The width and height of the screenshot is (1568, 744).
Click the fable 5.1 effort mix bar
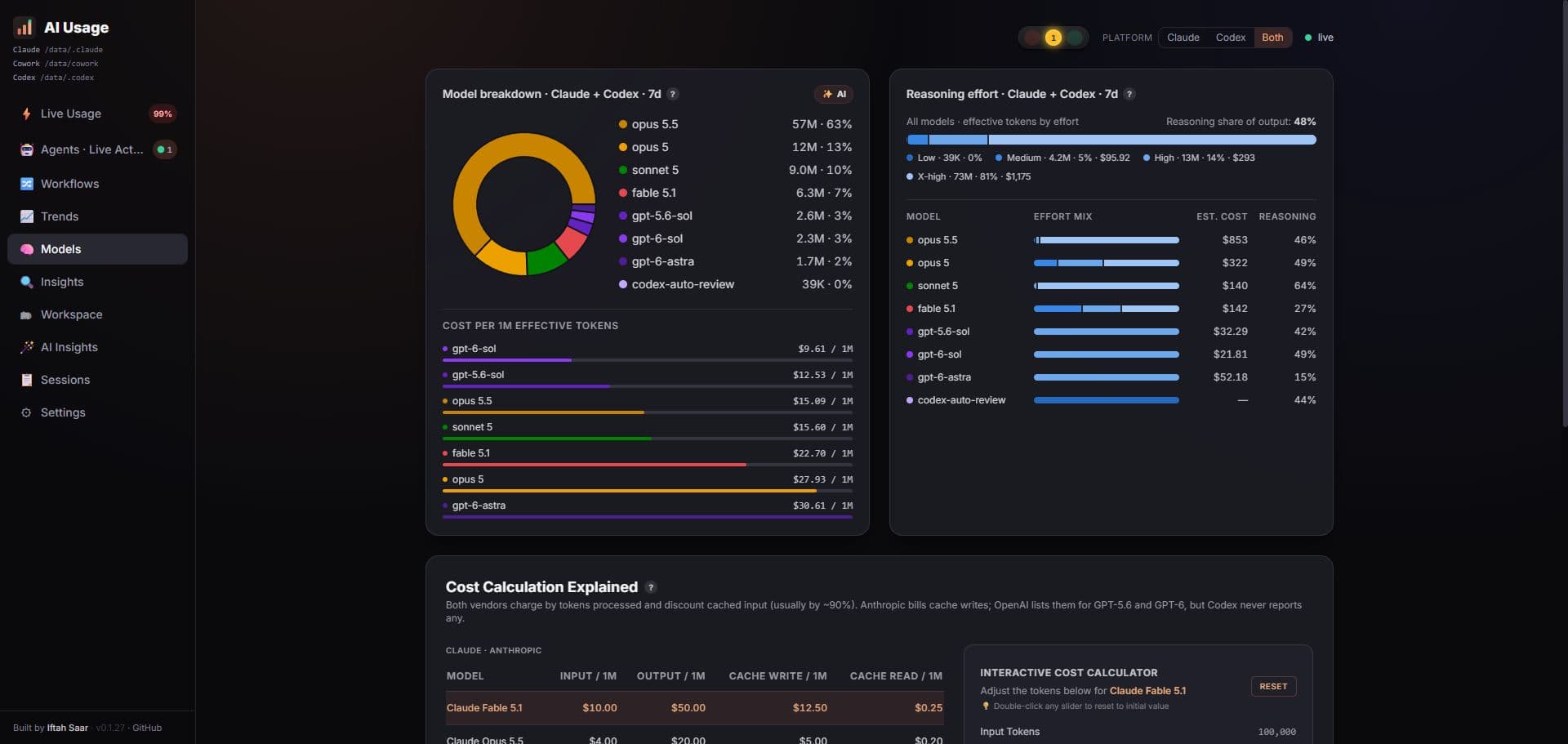pos(1107,309)
